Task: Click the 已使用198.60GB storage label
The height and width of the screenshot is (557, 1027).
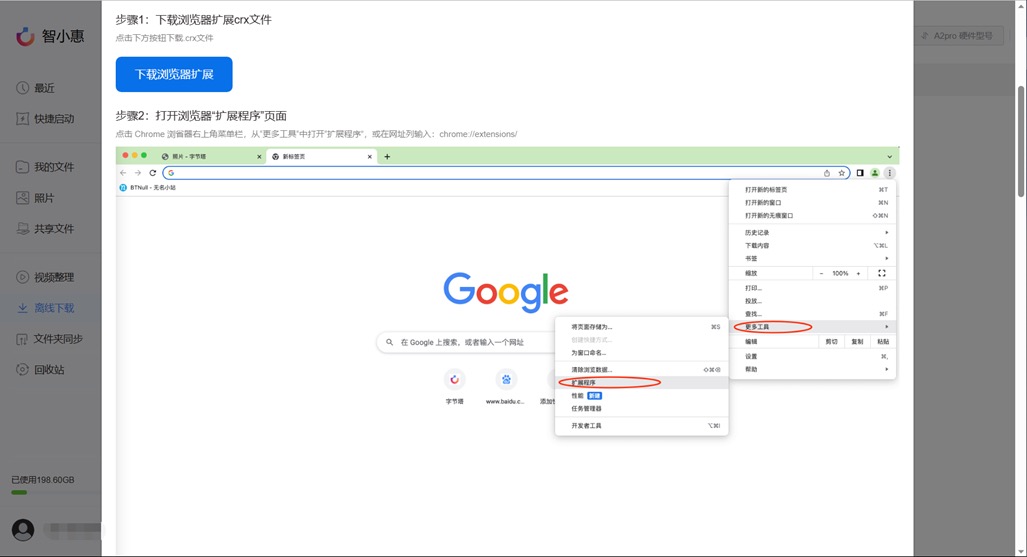Action: coord(43,480)
